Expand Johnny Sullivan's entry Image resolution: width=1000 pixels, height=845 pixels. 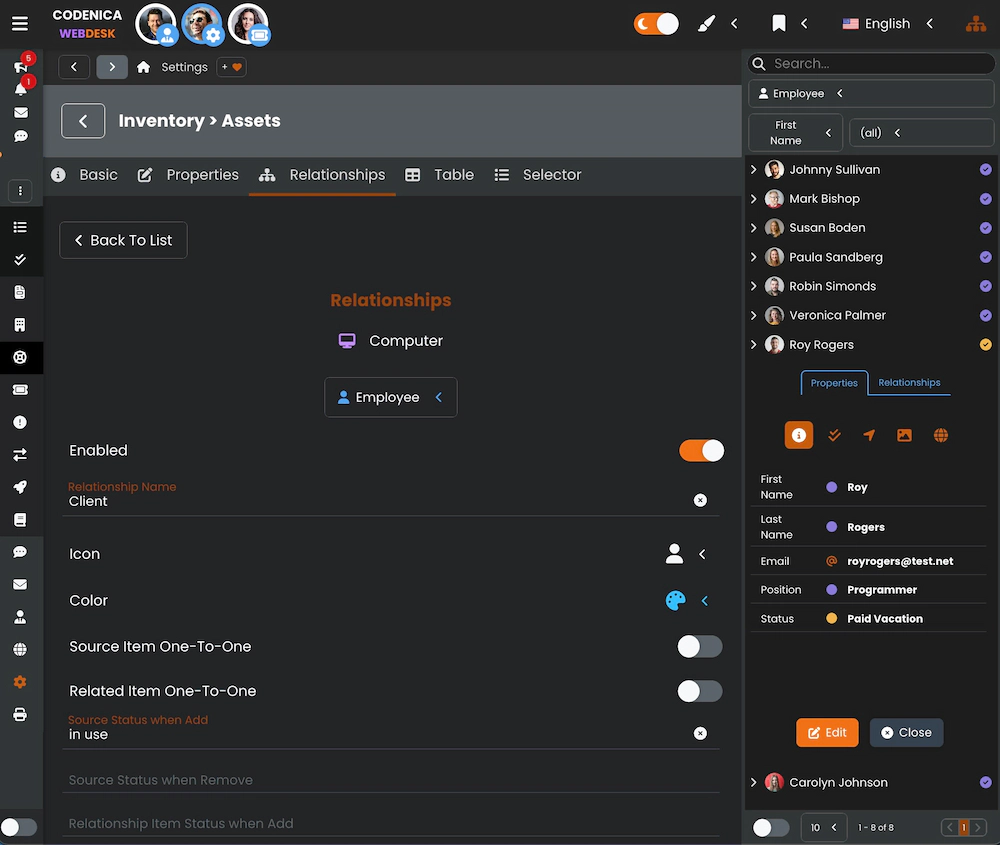[753, 169]
